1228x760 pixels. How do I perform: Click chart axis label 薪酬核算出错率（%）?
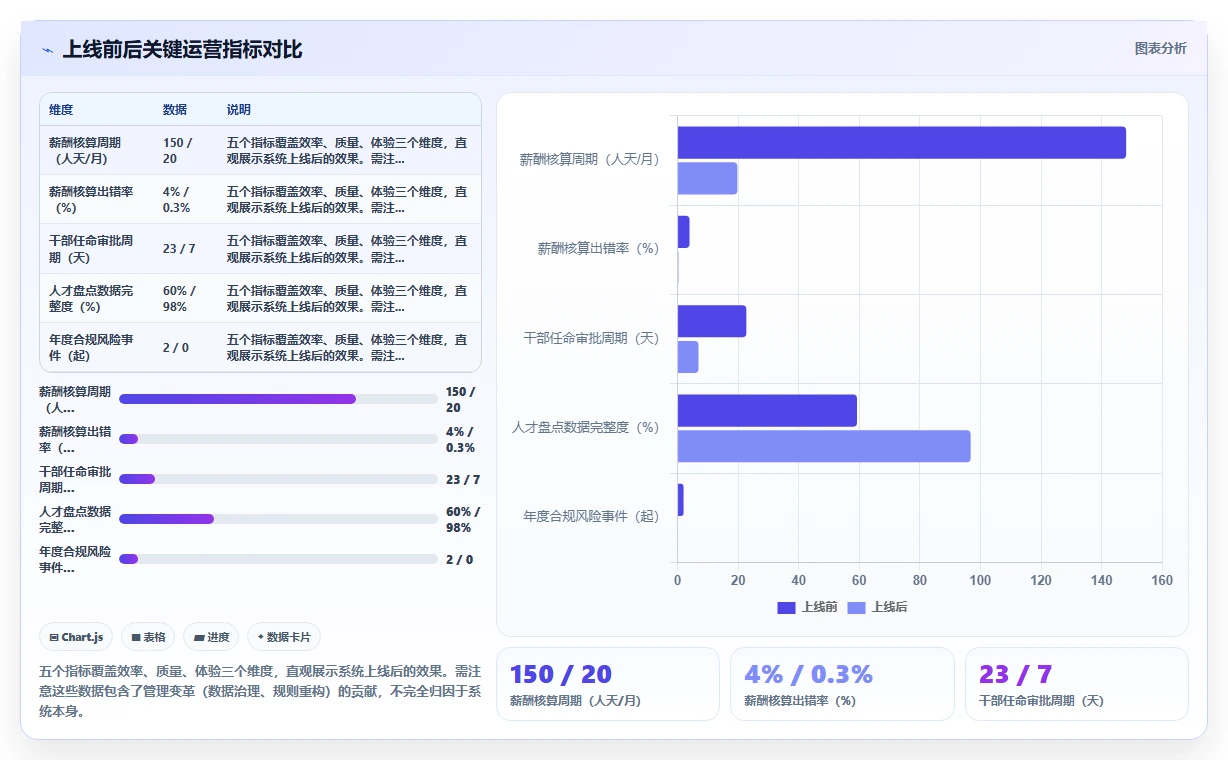click(598, 248)
